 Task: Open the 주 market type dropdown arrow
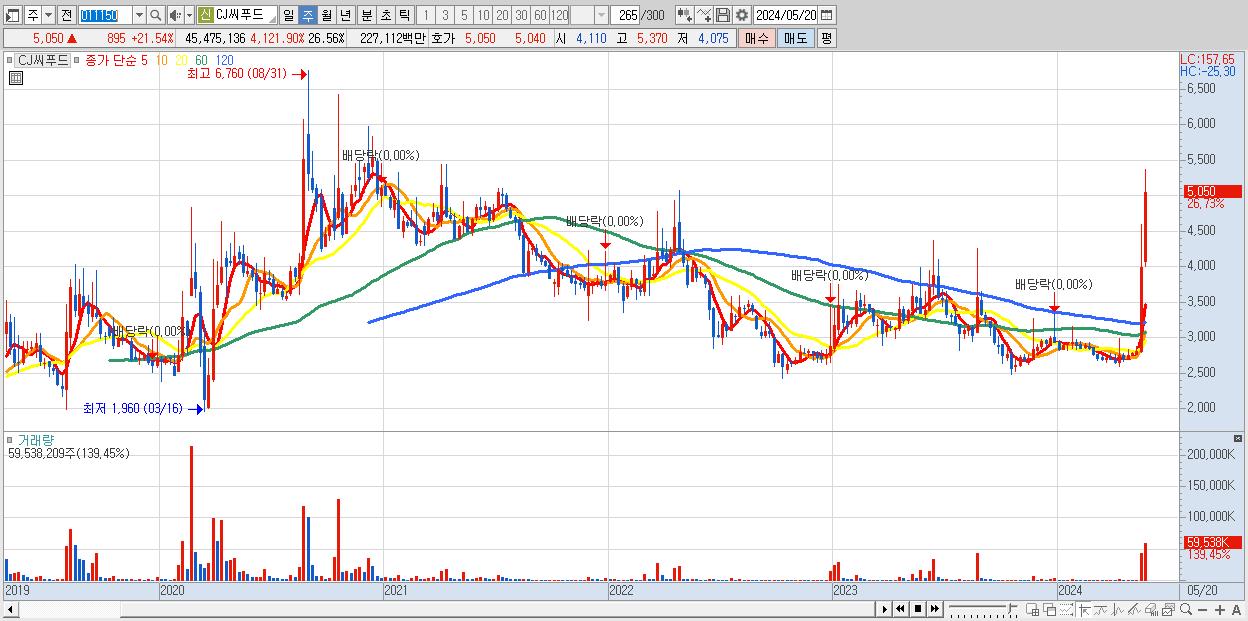pyautogui.click(x=48, y=15)
